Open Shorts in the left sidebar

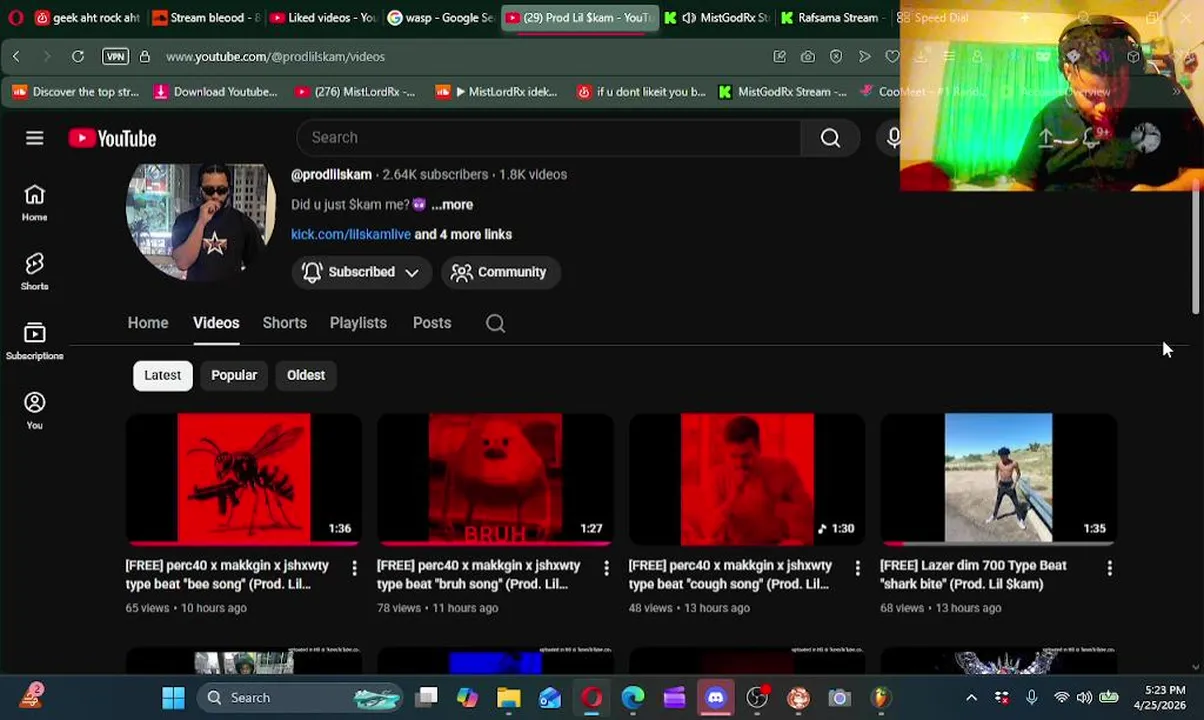pos(35,271)
